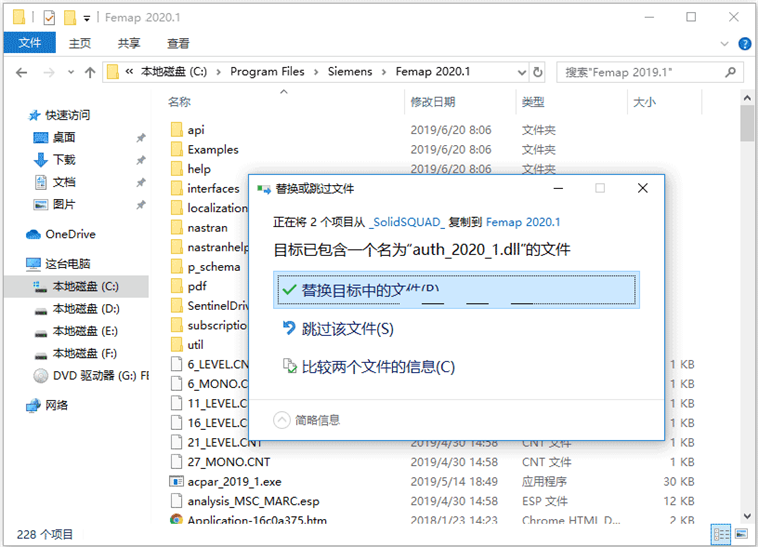Screen dimensions: 758x547
Task: Click the back navigation arrow
Action: point(22,72)
